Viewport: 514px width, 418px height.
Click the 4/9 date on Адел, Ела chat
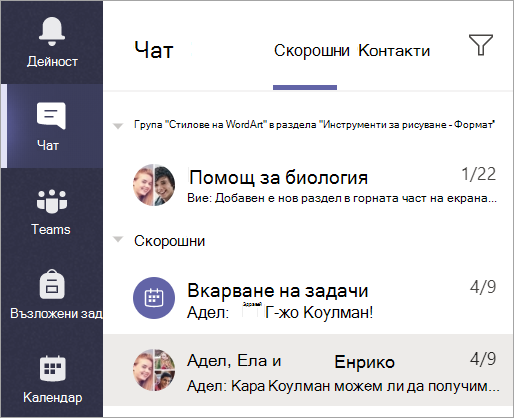pos(483,359)
